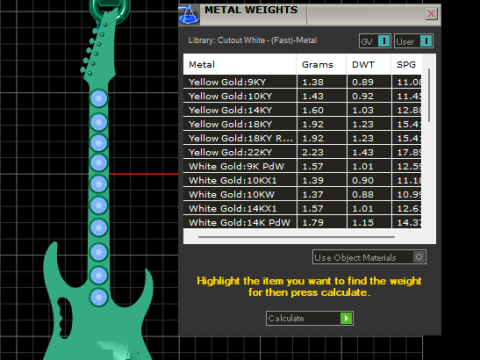
Task: Select the Yellow Gold:10KY row
Action: tap(302, 96)
